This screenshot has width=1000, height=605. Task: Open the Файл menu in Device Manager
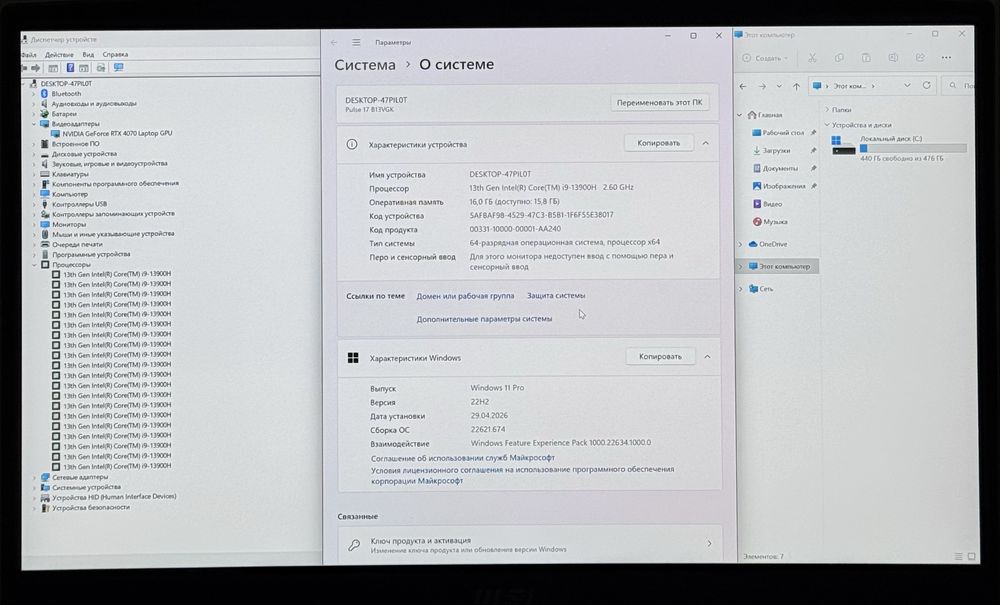(29, 55)
